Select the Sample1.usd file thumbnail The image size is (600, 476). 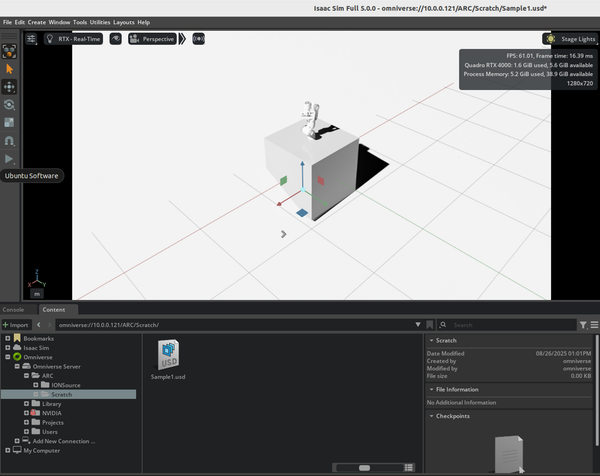168,356
